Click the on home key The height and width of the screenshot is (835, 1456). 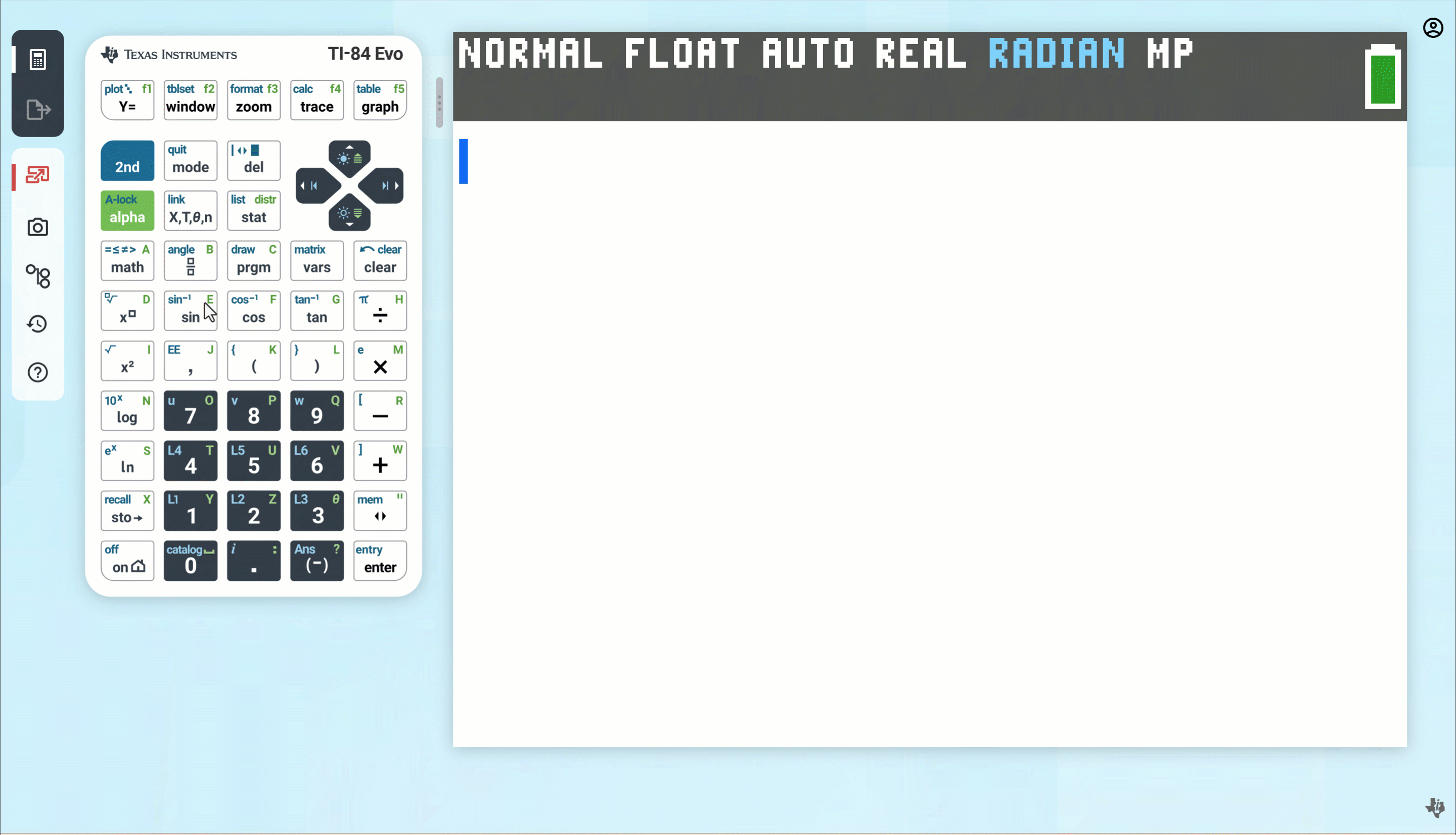(127, 561)
